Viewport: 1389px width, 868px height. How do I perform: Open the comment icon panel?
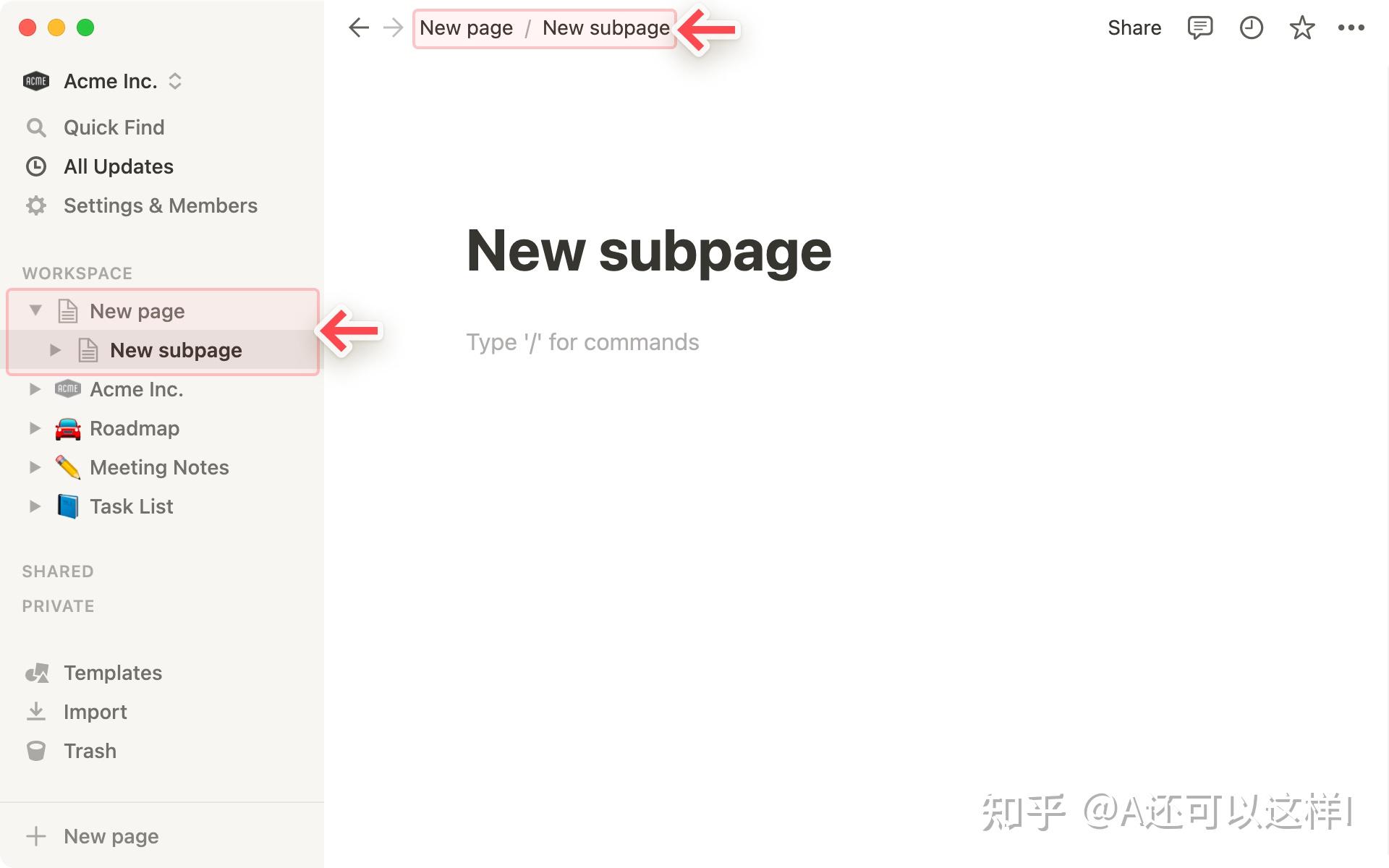click(1199, 27)
